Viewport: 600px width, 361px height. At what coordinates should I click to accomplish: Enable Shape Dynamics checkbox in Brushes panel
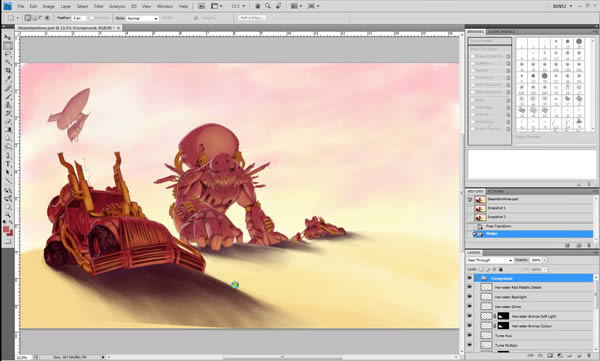coord(473,56)
